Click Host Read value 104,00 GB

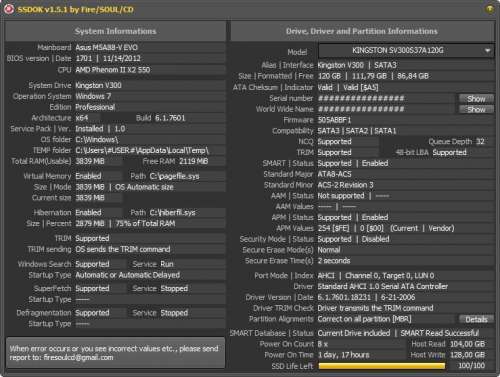coord(467,344)
